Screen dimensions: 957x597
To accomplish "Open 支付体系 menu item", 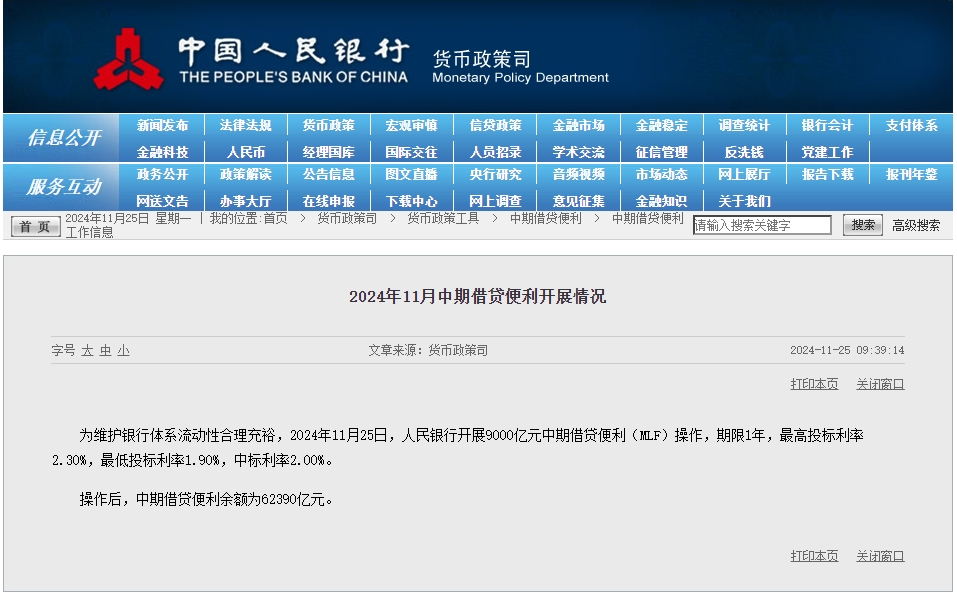I will [x=911, y=125].
